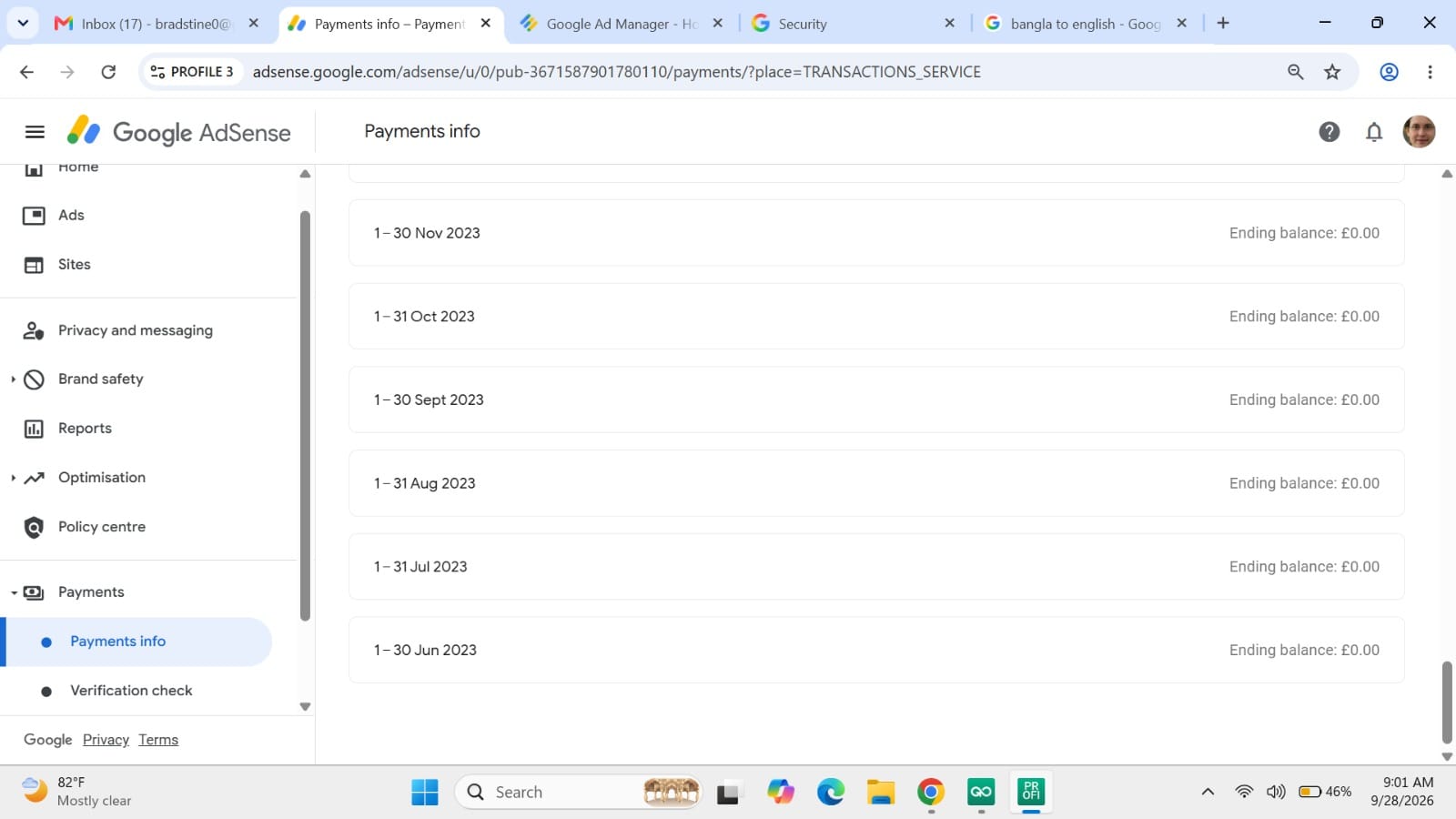Open the Reports chart icon in sidebar
Image resolution: width=1456 pixels, height=819 pixels.
tap(34, 429)
